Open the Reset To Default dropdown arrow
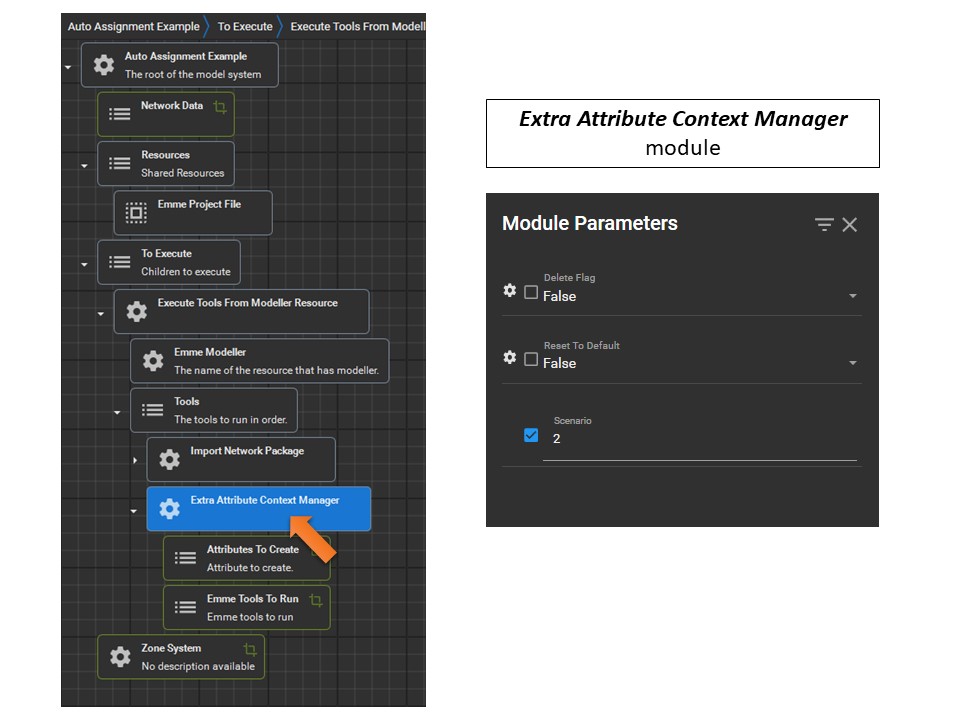The image size is (960, 720). 852,364
